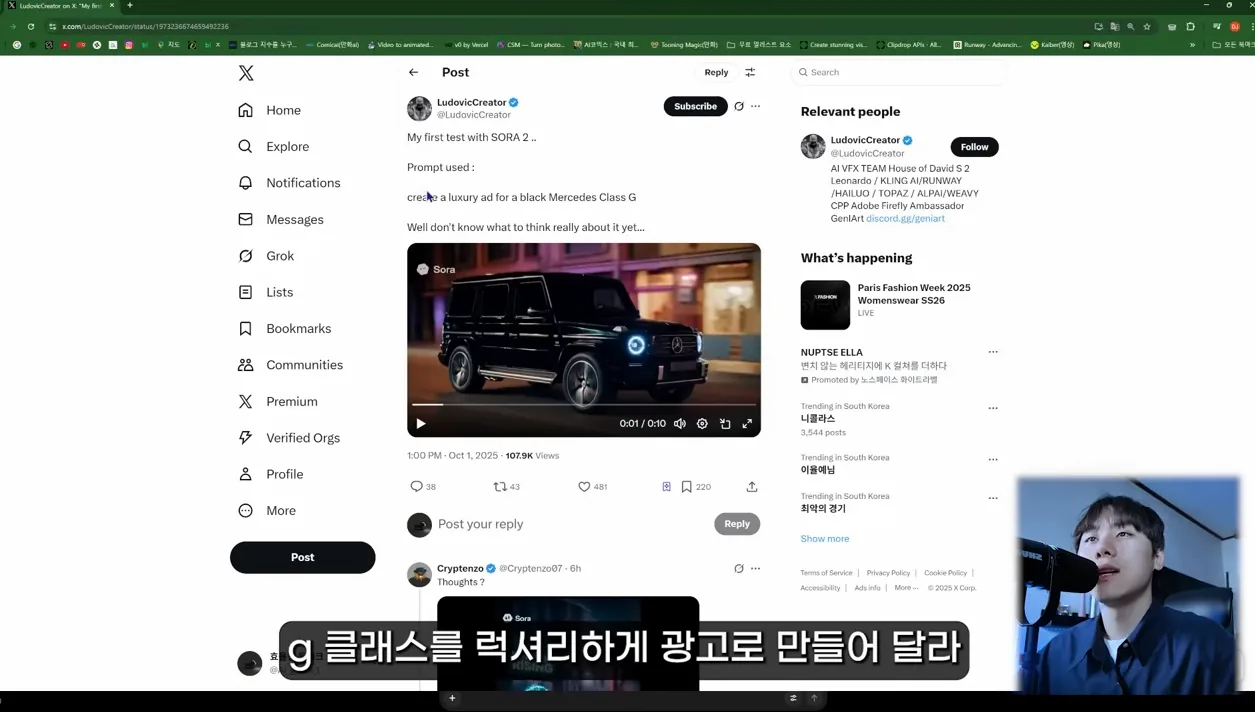Open Messages from the sidebar
This screenshot has height=712, width=1255.
(280, 219)
